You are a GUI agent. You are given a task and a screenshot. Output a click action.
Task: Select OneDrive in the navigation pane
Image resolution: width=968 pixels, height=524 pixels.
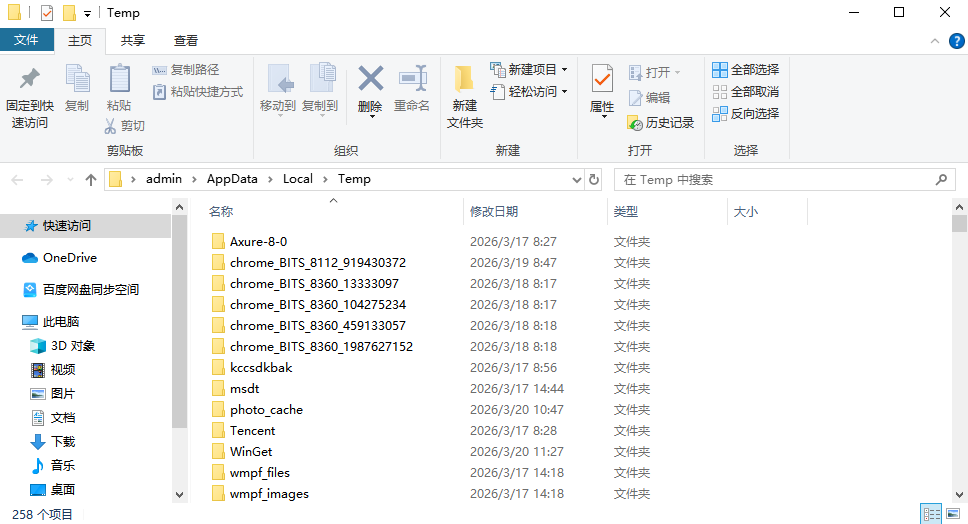[69, 257]
